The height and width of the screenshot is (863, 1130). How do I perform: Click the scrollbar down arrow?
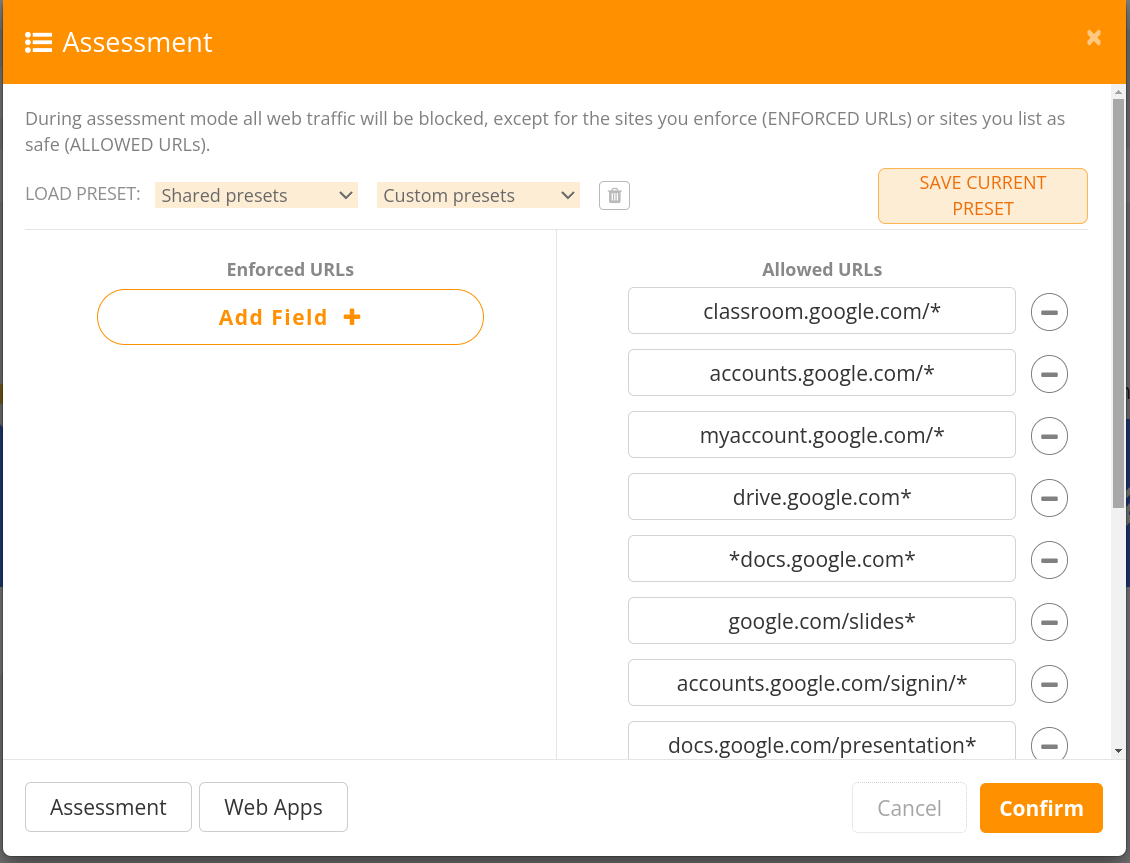tap(1118, 751)
